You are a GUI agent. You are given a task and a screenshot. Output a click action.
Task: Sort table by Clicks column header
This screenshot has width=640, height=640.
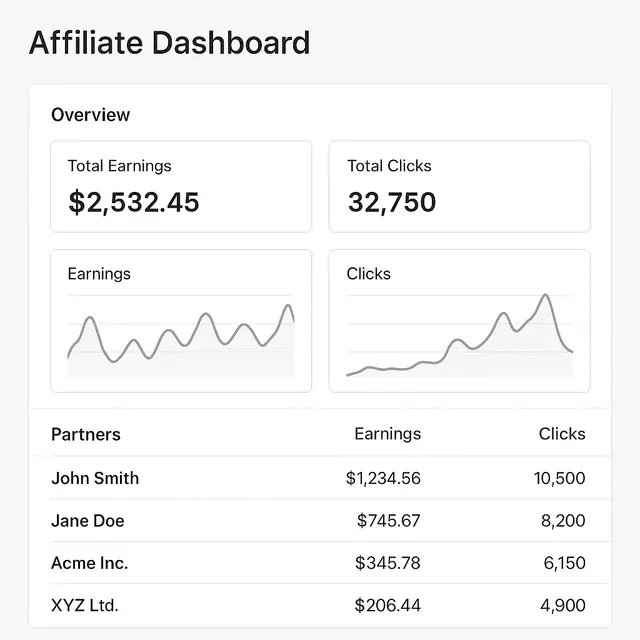pos(561,434)
